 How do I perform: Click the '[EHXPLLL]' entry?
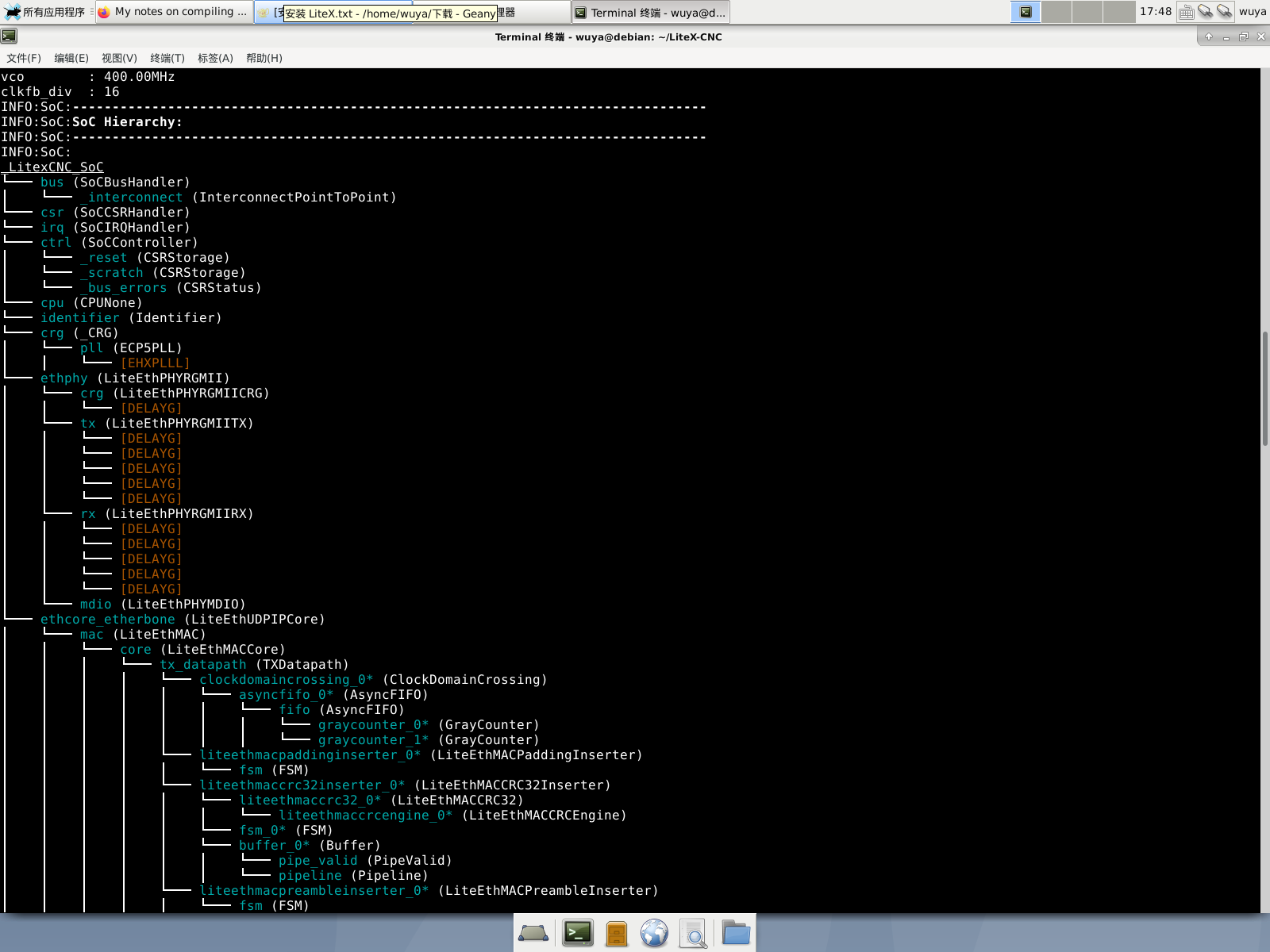[x=155, y=363]
